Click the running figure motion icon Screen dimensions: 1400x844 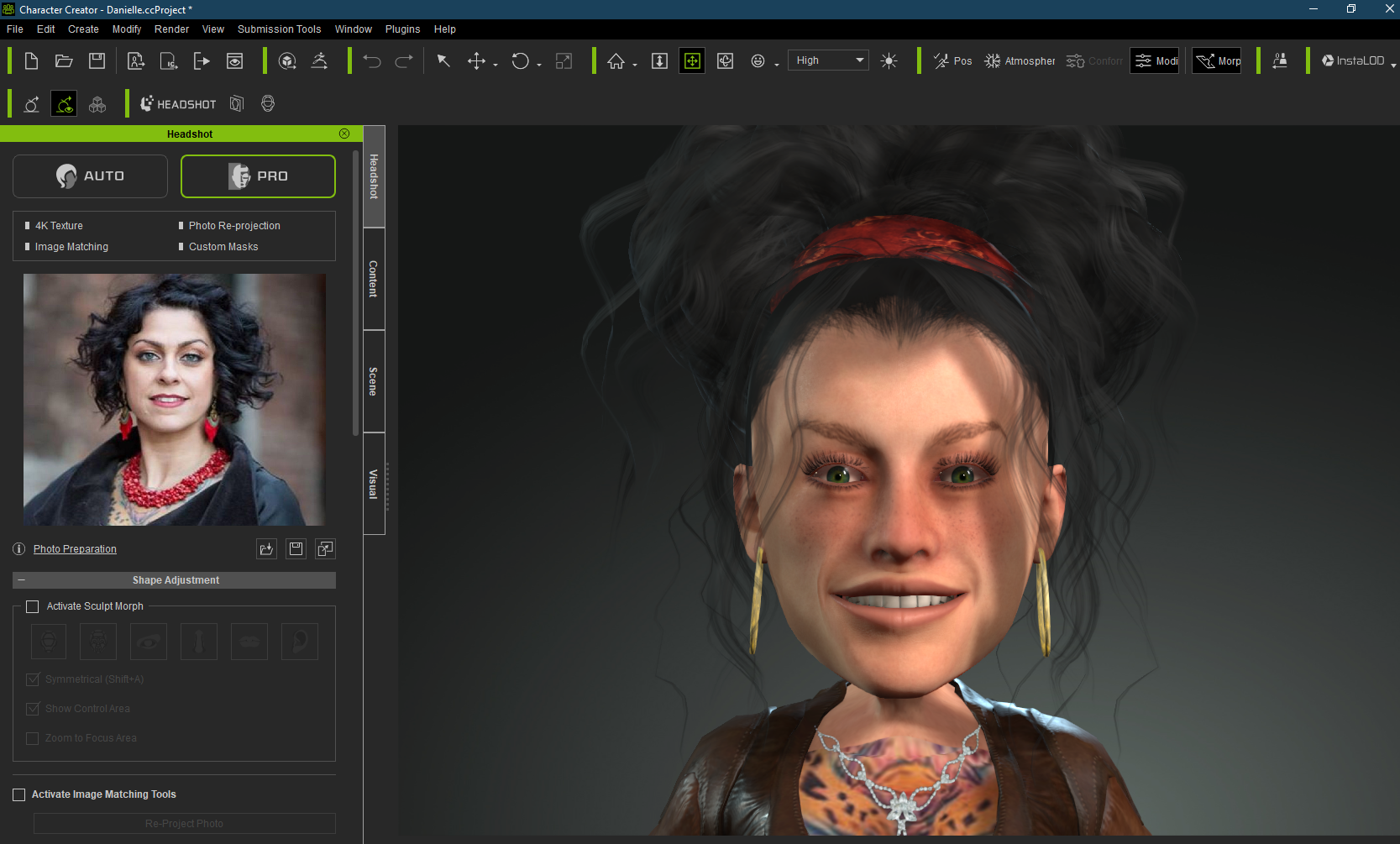[320, 60]
